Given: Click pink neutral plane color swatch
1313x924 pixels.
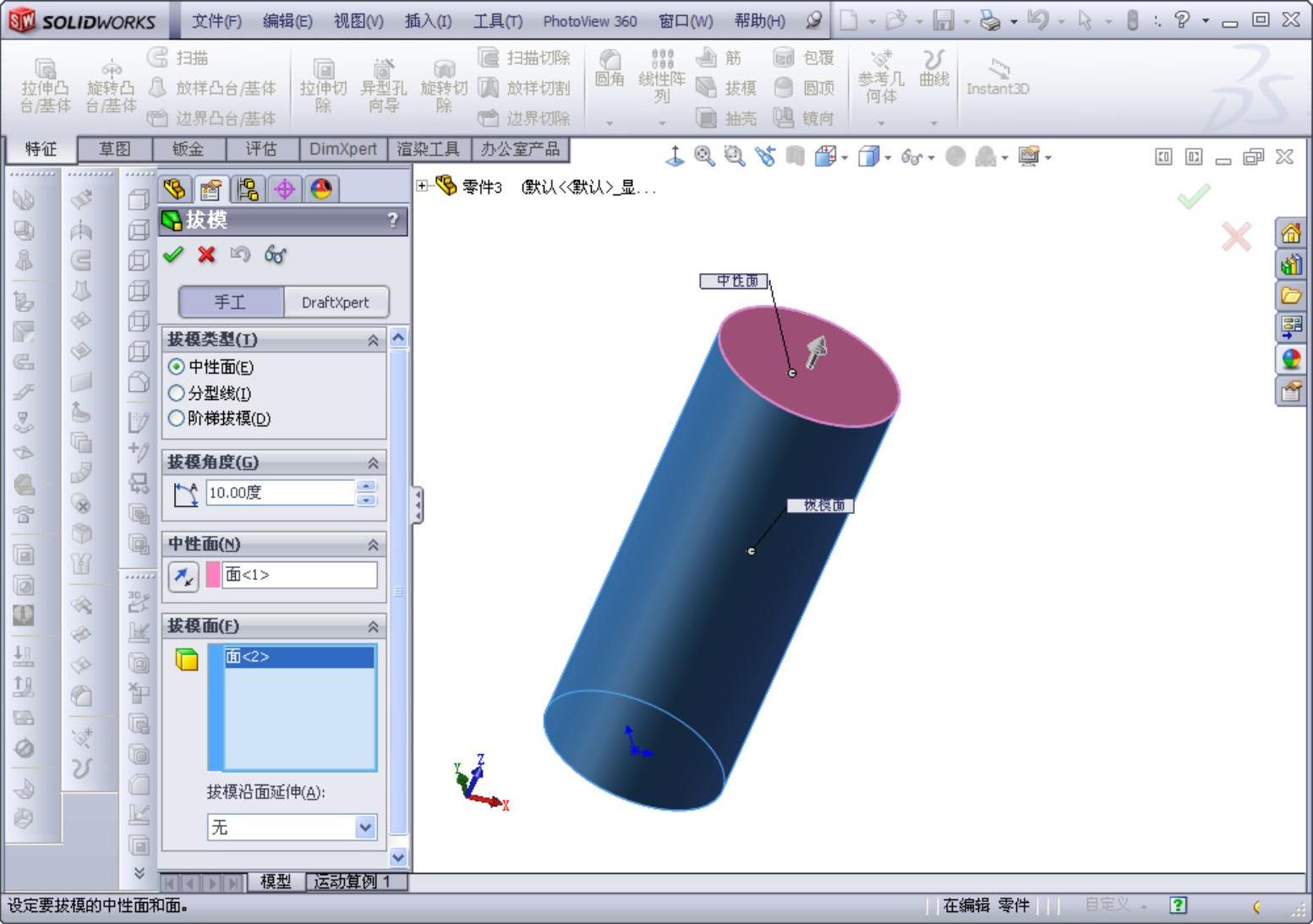Looking at the screenshot, I should pyautogui.click(x=213, y=575).
